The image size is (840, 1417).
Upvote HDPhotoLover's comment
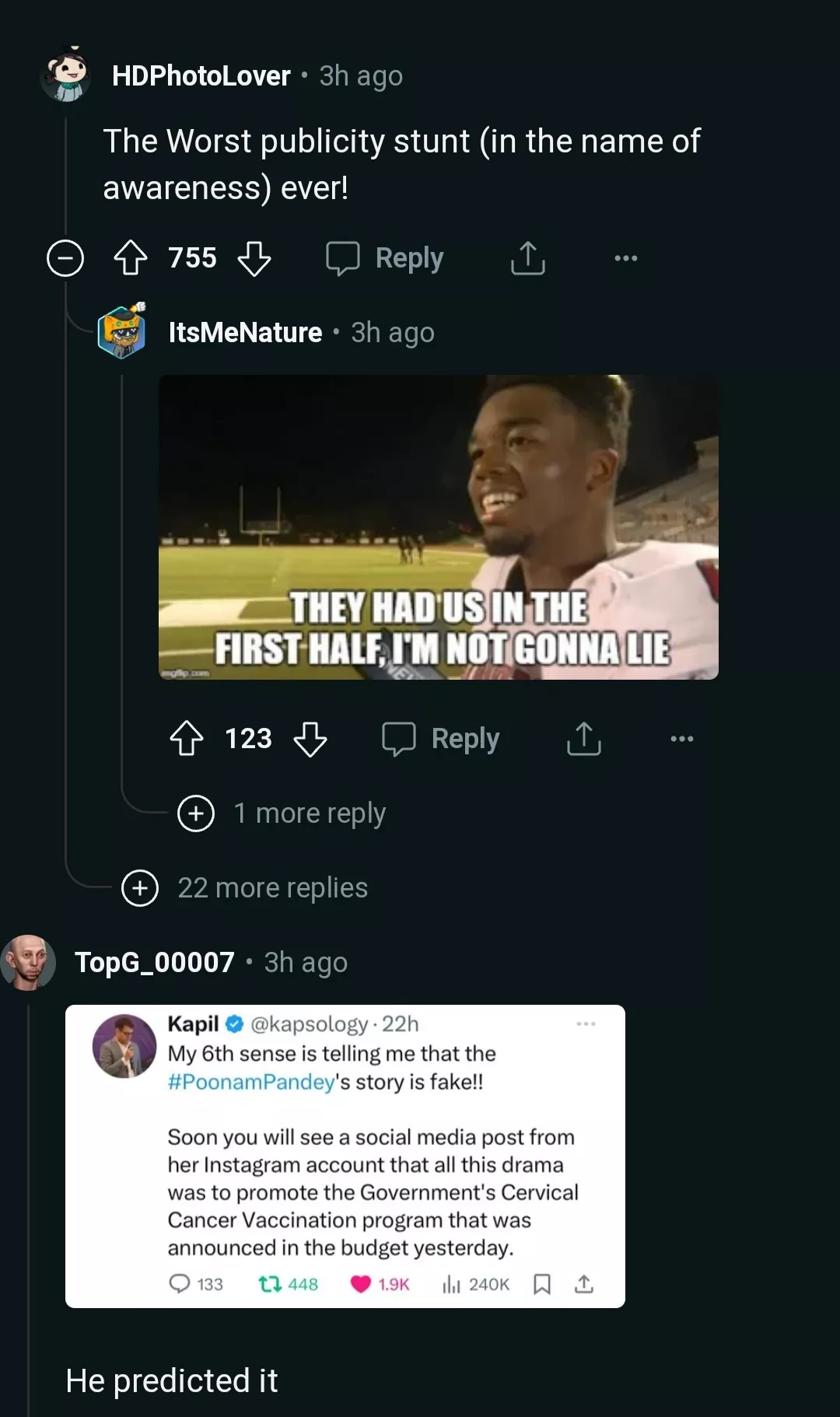(x=131, y=258)
